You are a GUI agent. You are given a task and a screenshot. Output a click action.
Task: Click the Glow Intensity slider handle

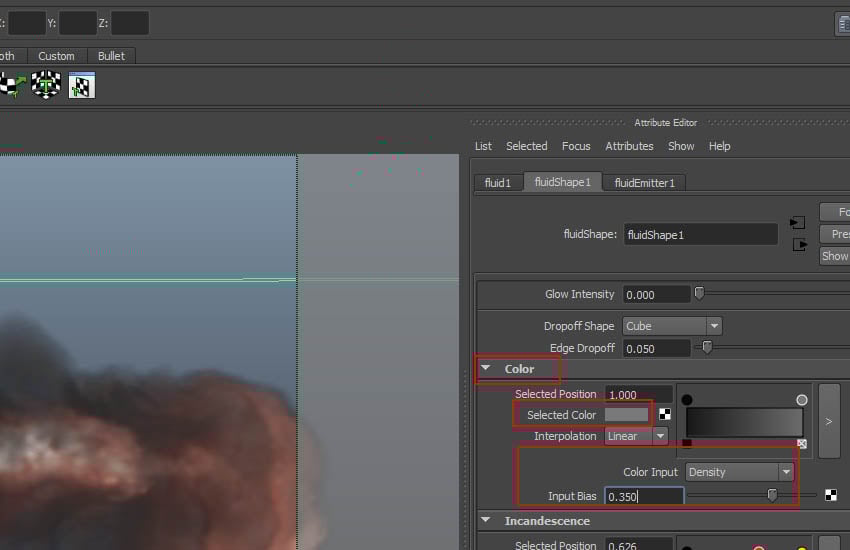click(x=699, y=293)
